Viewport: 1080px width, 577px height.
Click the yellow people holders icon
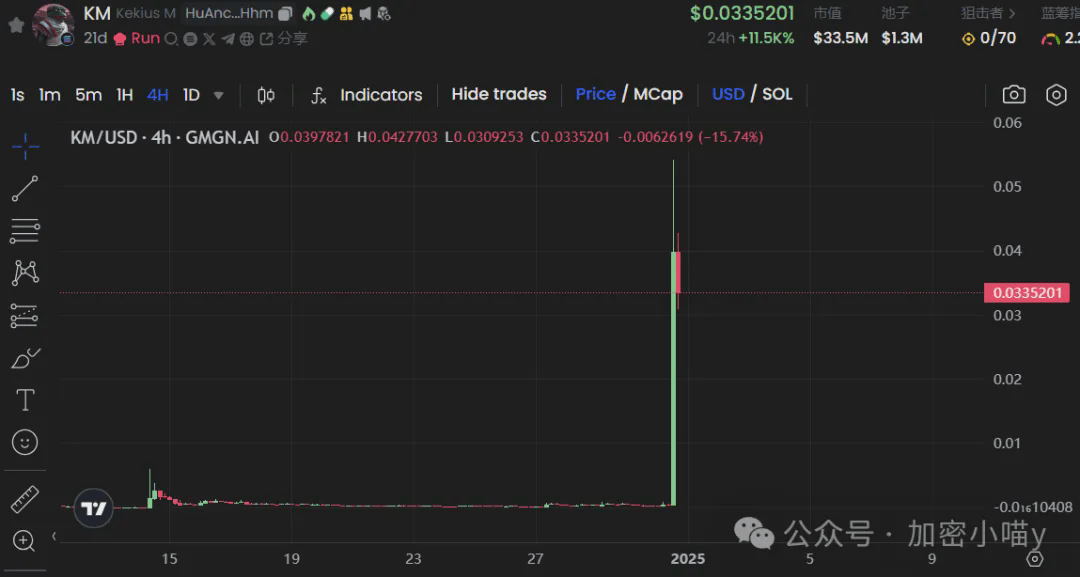click(346, 13)
